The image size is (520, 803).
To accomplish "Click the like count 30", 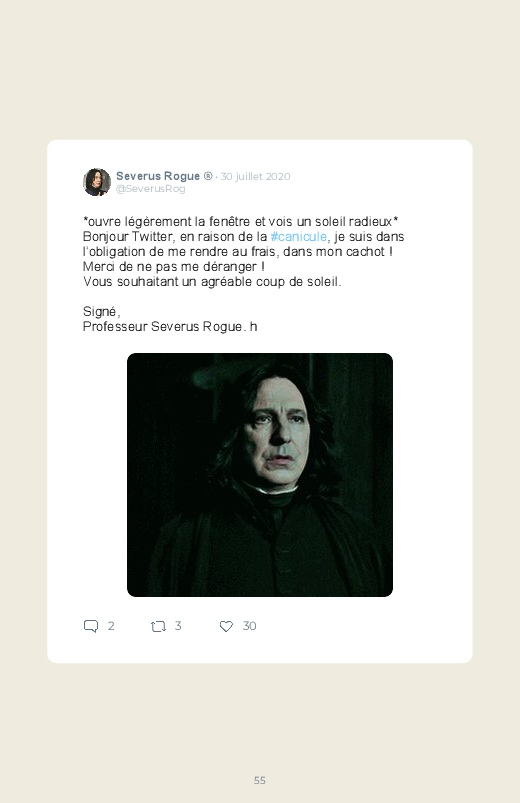I will (x=249, y=626).
